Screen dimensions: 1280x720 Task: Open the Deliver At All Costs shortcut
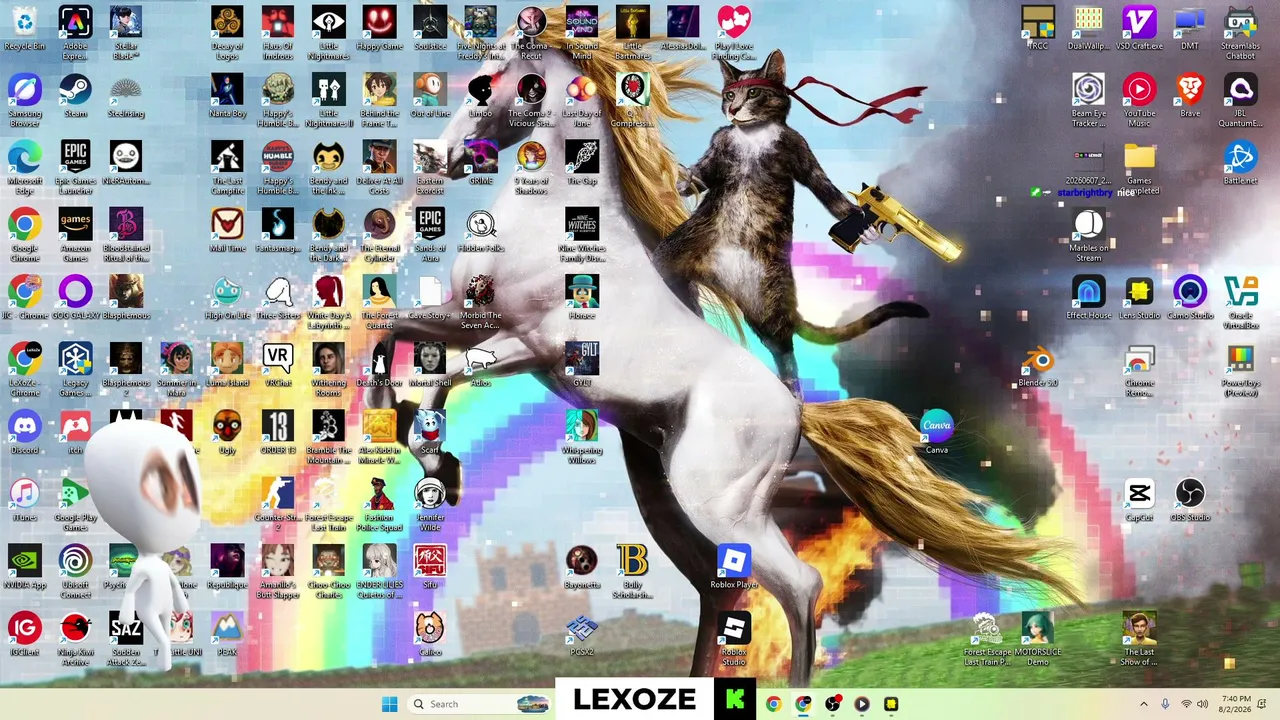pyautogui.click(x=379, y=168)
